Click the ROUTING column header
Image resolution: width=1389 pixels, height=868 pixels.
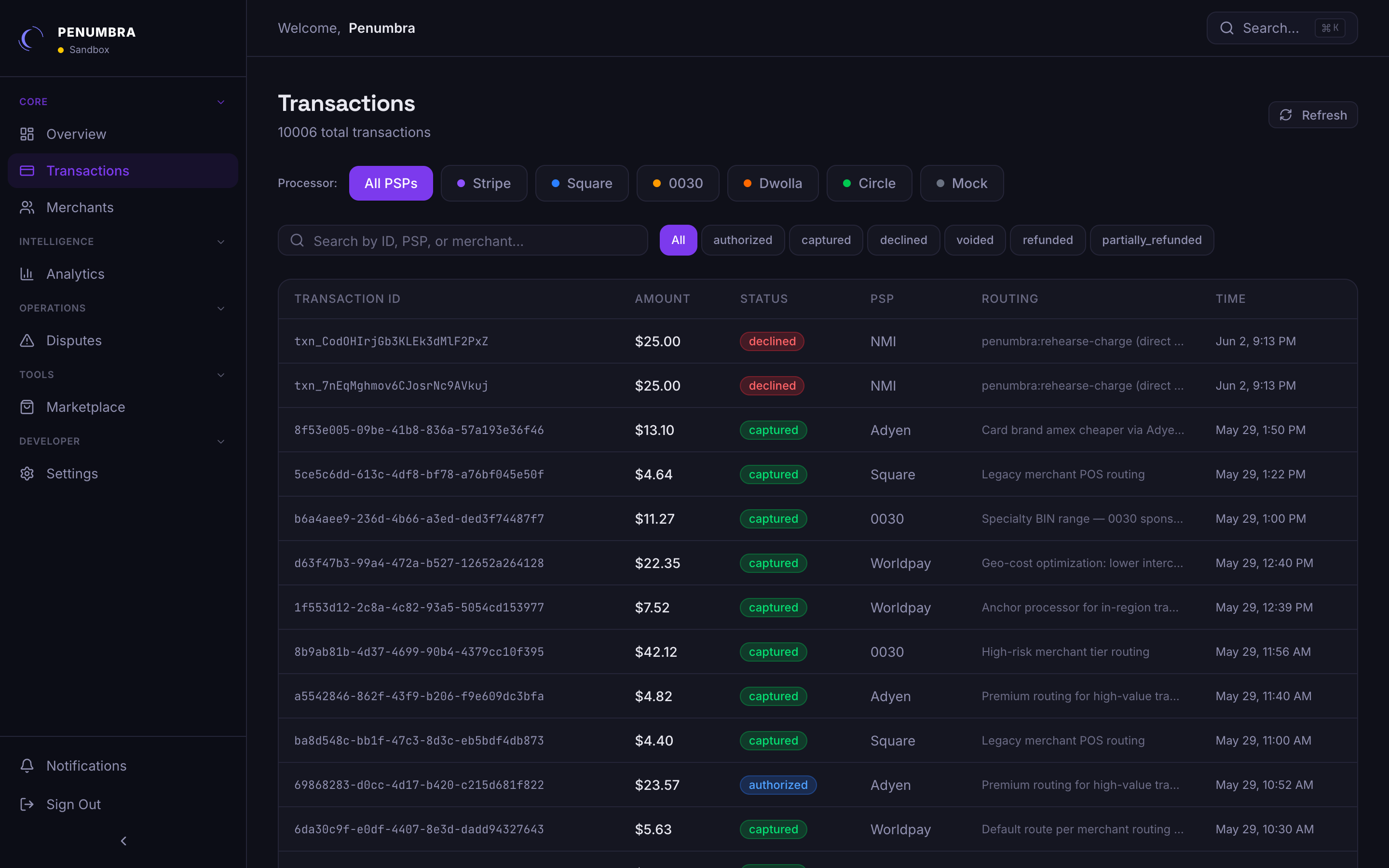pyautogui.click(x=1009, y=298)
